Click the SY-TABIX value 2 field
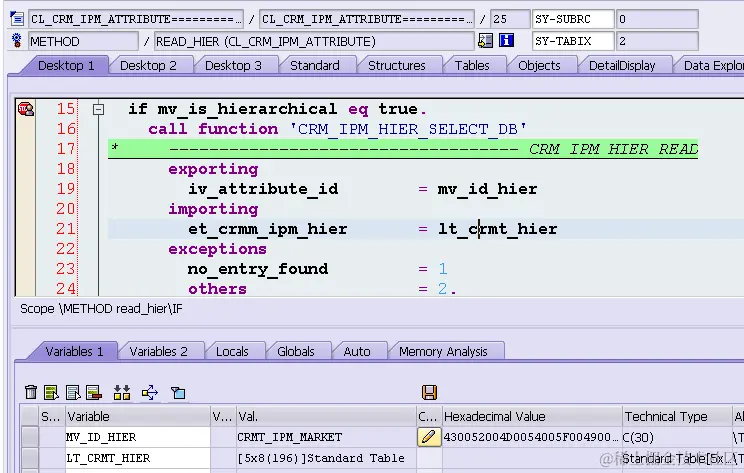744x473 pixels. tap(657, 41)
